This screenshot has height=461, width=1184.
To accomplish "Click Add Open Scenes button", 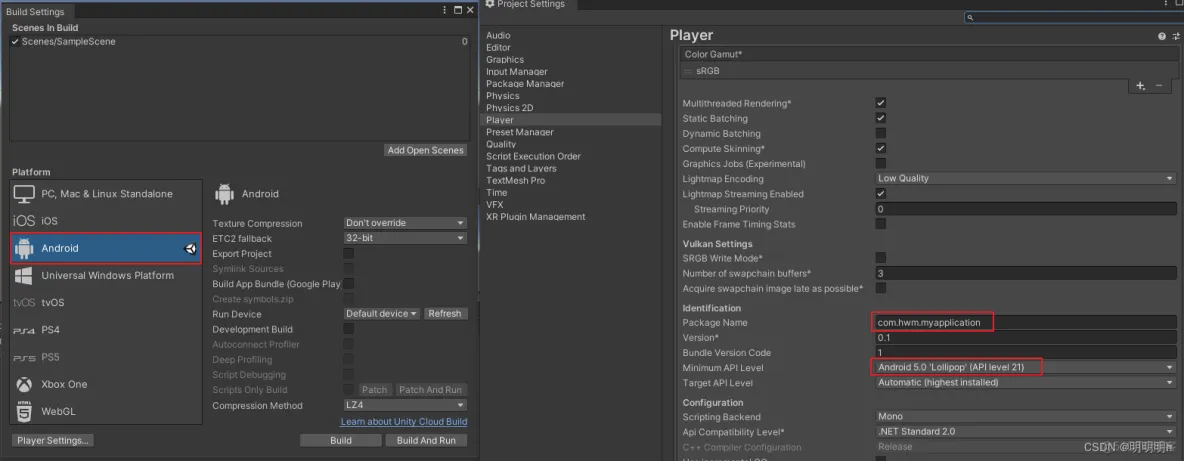I will tap(426, 150).
